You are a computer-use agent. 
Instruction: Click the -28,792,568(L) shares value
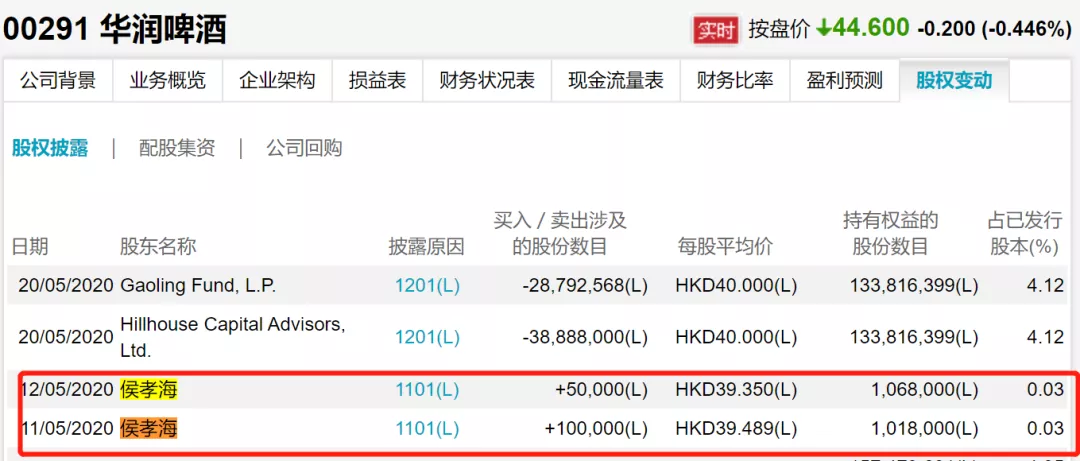click(585, 286)
